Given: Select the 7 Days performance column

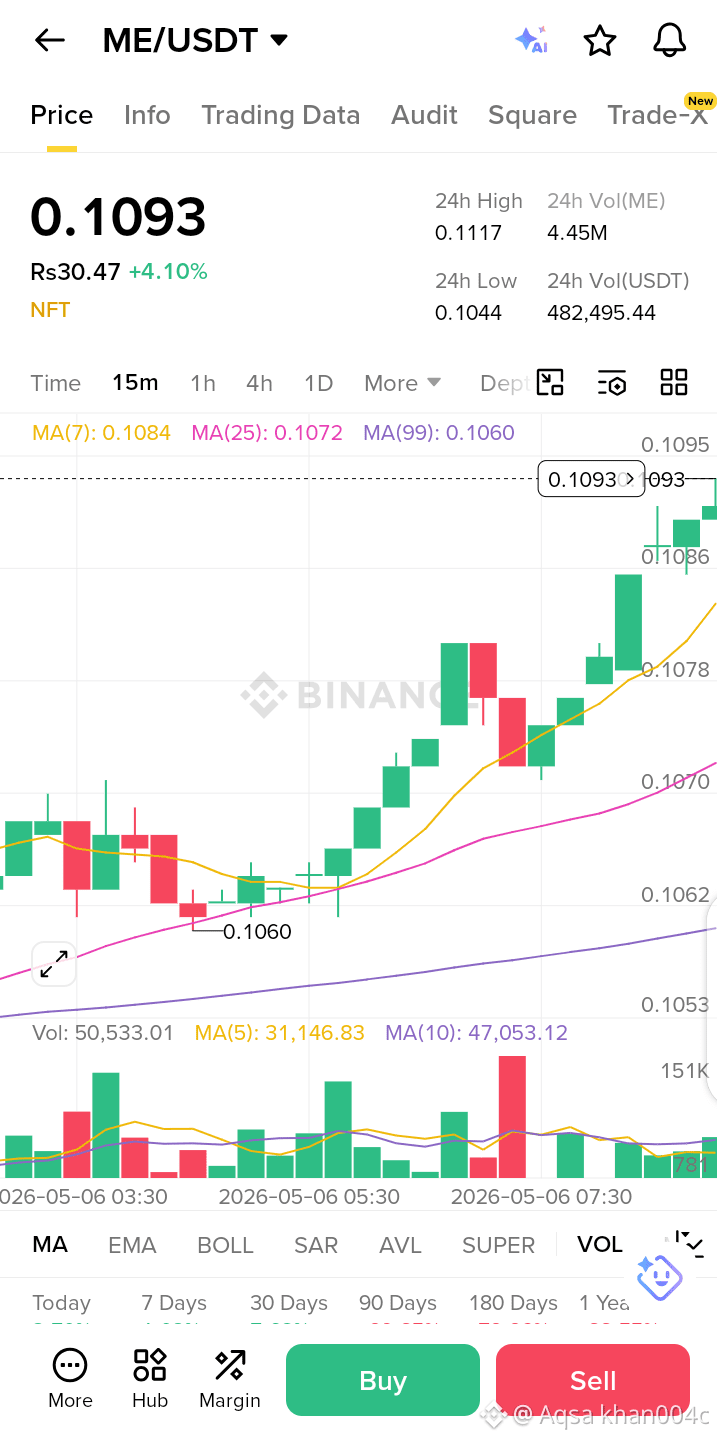Looking at the screenshot, I should click(174, 1303).
